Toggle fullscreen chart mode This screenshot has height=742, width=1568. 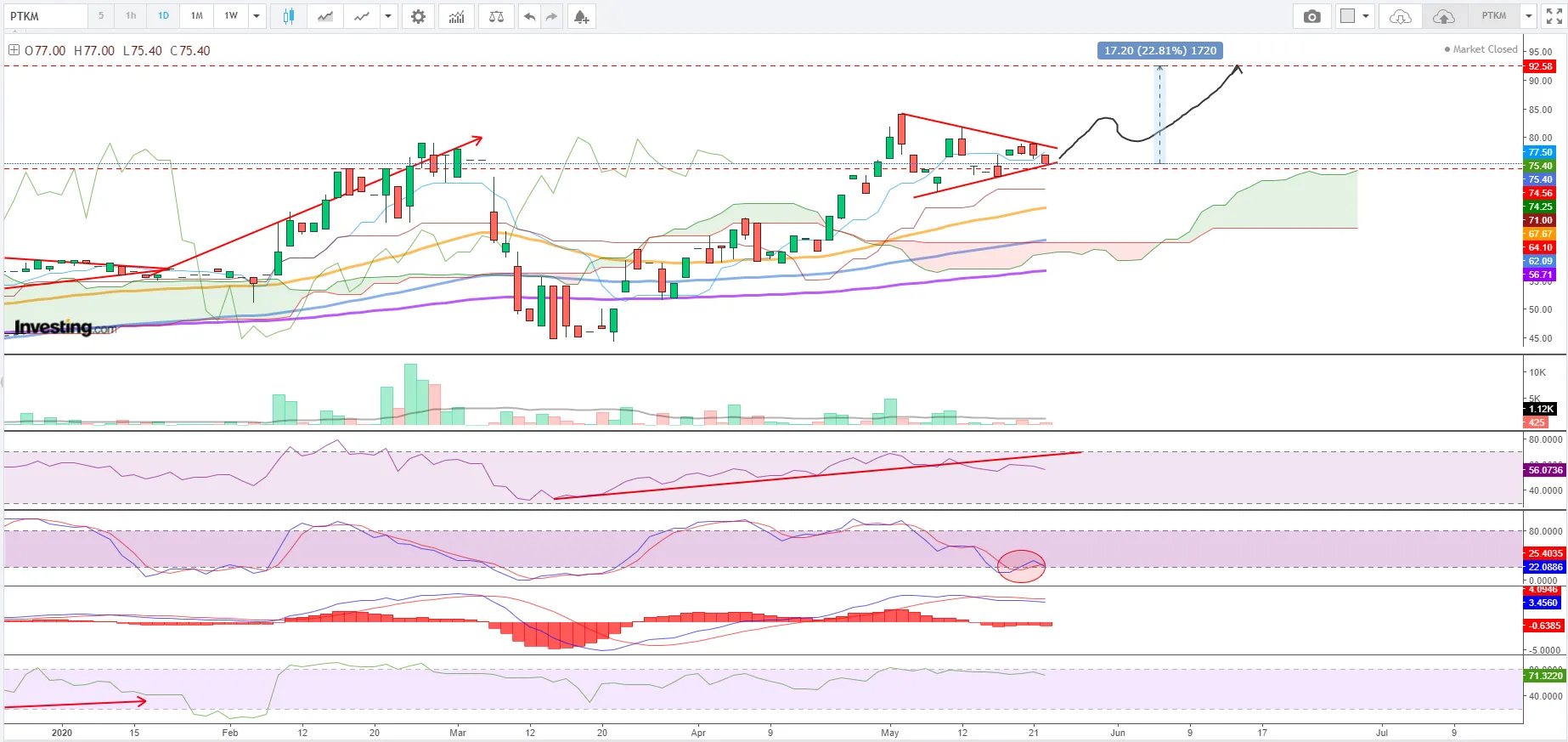click(x=1554, y=16)
